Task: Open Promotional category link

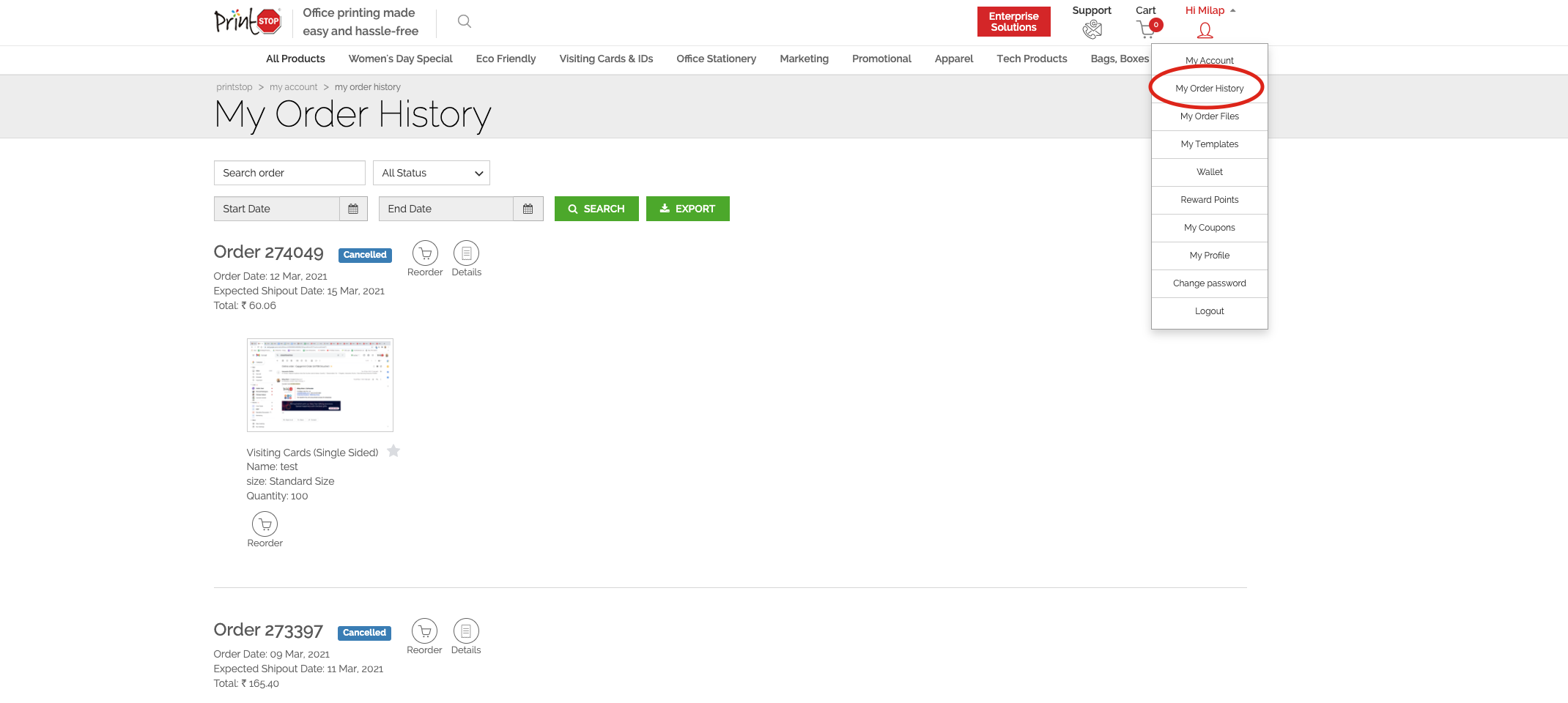Action: [882, 59]
